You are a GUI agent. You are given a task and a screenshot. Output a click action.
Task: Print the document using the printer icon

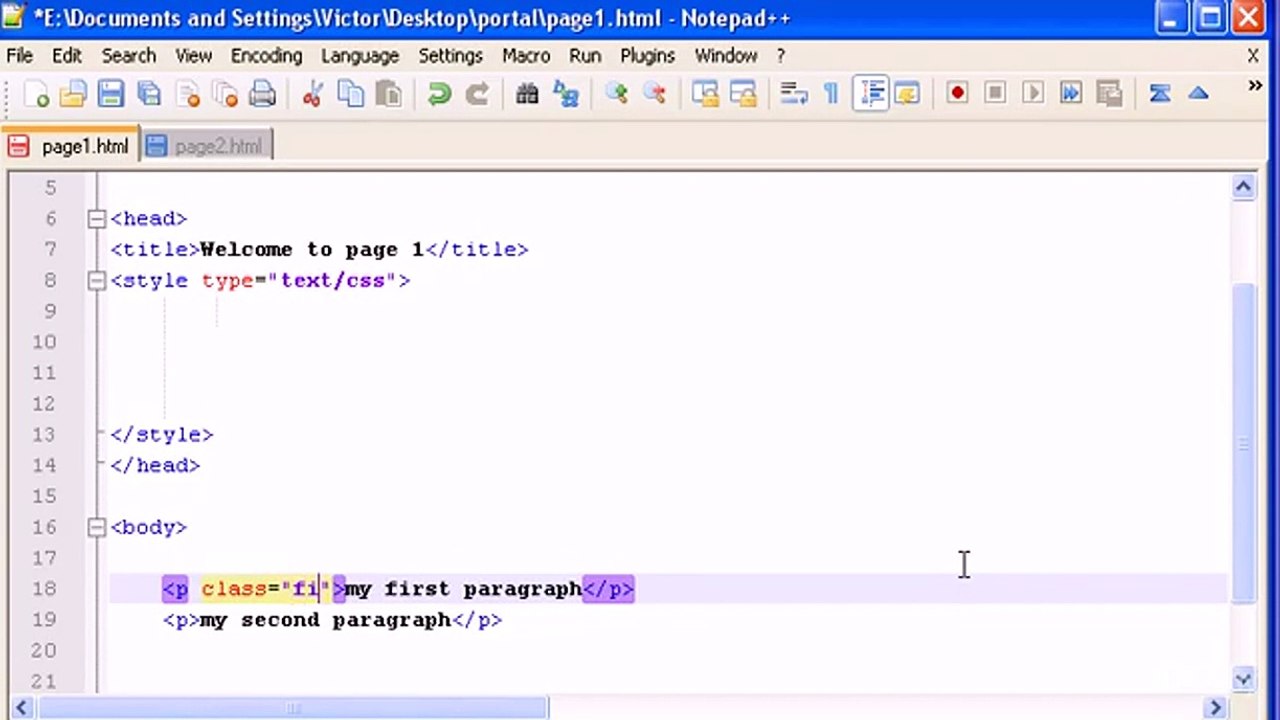click(262, 94)
